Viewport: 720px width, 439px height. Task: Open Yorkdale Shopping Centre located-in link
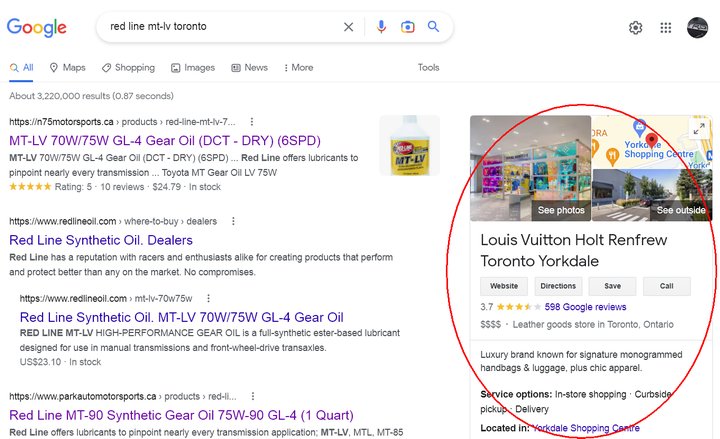[x=586, y=428]
